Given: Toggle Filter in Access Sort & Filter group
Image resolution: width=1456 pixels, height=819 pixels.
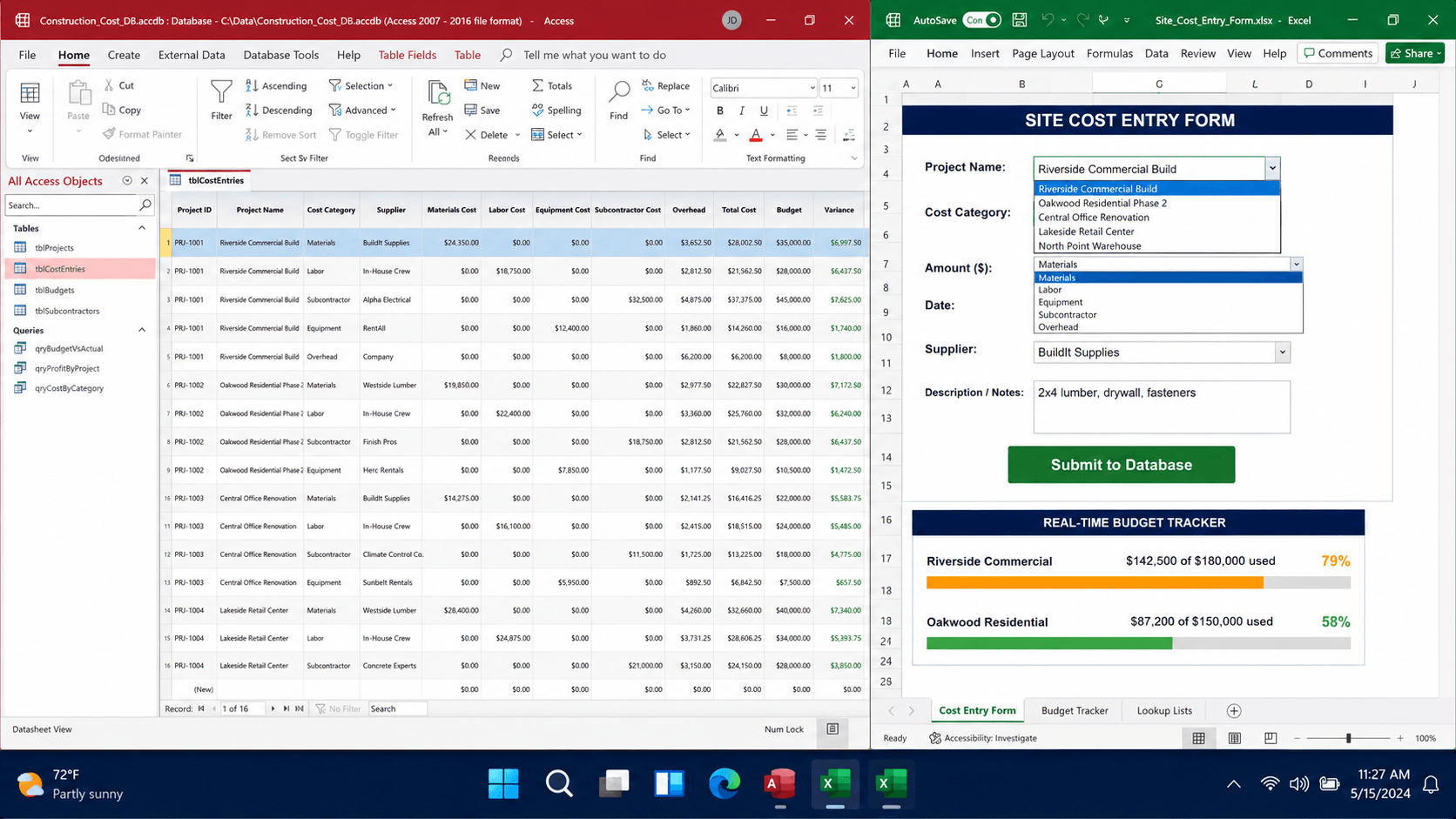Looking at the screenshot, I should pos(363,135).
